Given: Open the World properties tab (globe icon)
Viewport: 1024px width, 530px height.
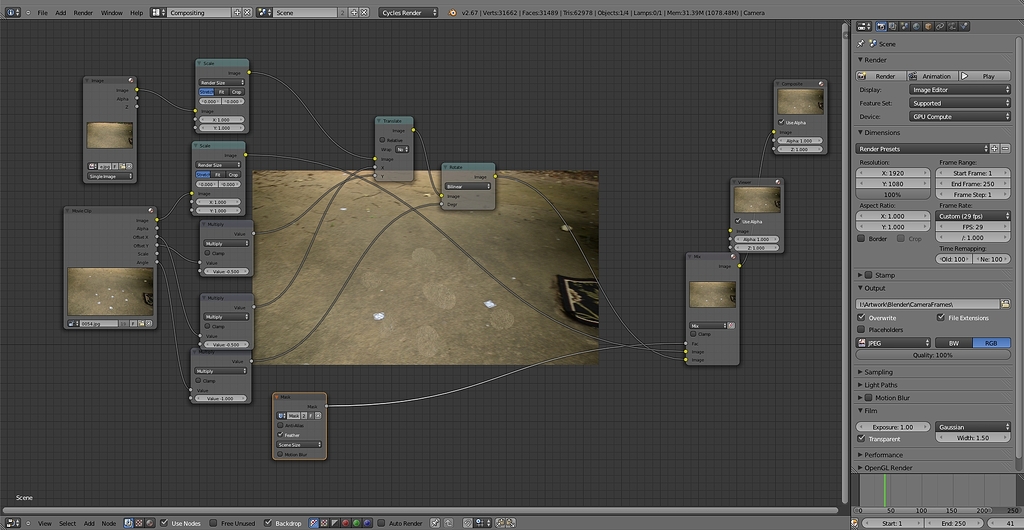Looking at the screenshot, I should point(916,26).
